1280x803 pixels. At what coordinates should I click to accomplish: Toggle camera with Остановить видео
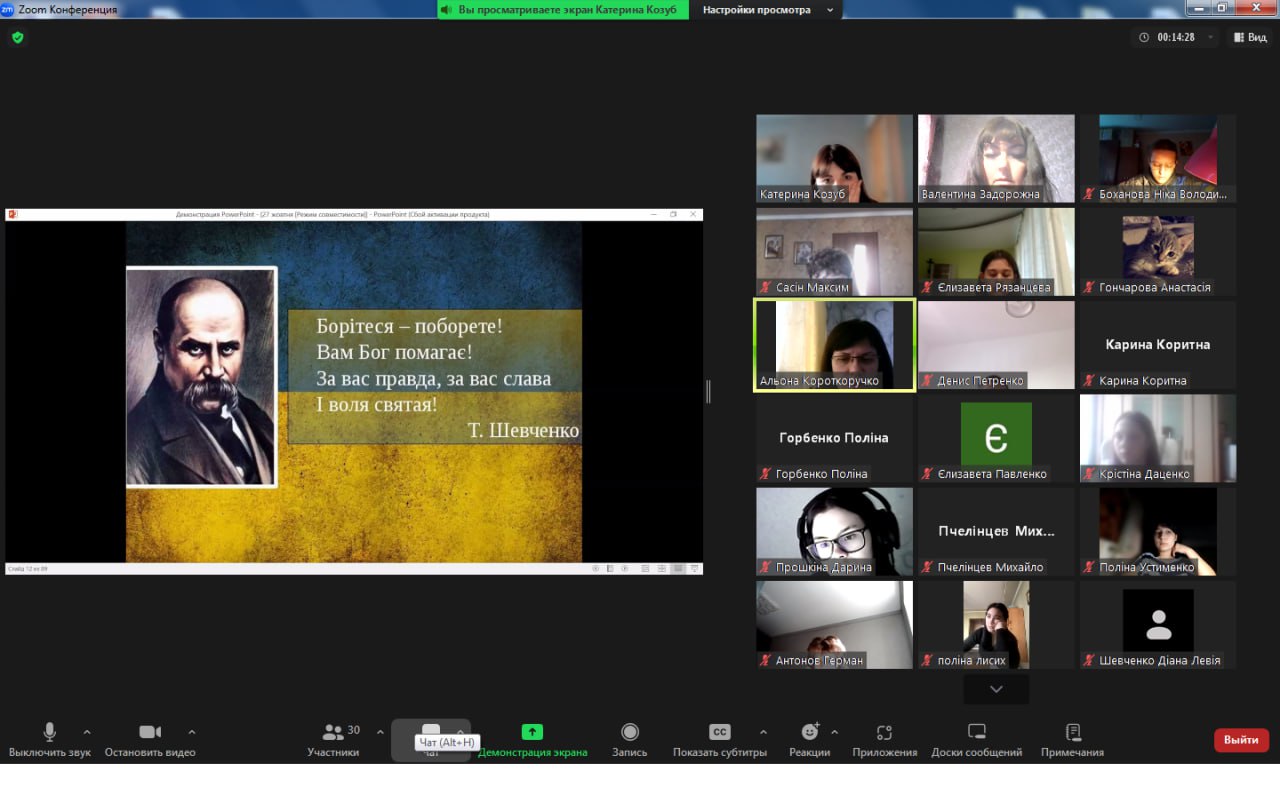[150, 733]
